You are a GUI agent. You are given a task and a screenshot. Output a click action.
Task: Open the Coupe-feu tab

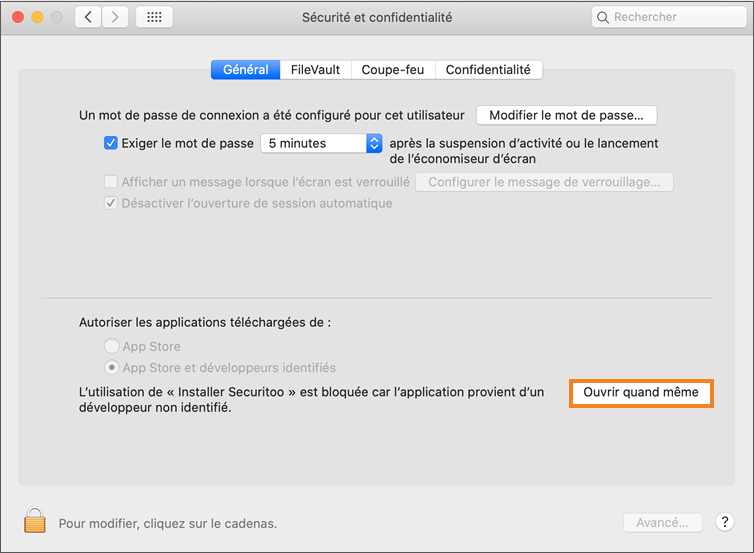point(393,70)
